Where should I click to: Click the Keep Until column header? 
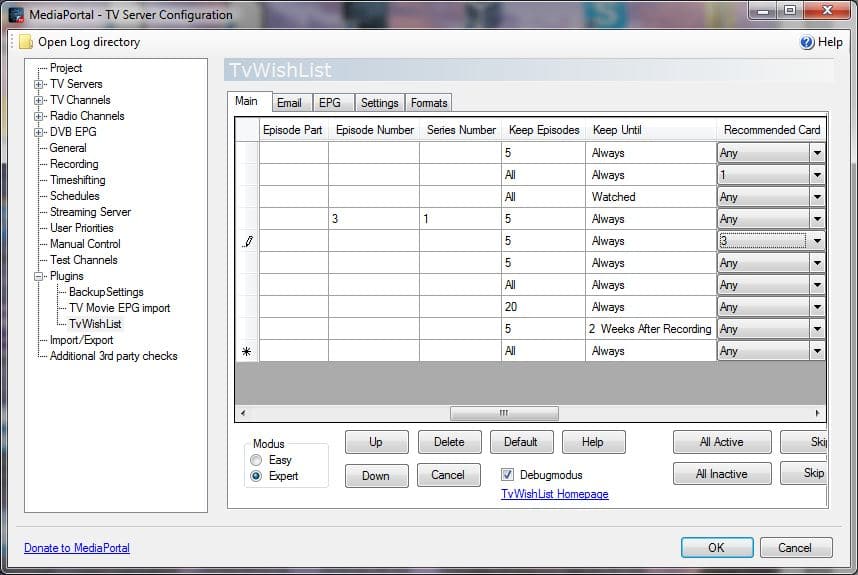(651, 130)
